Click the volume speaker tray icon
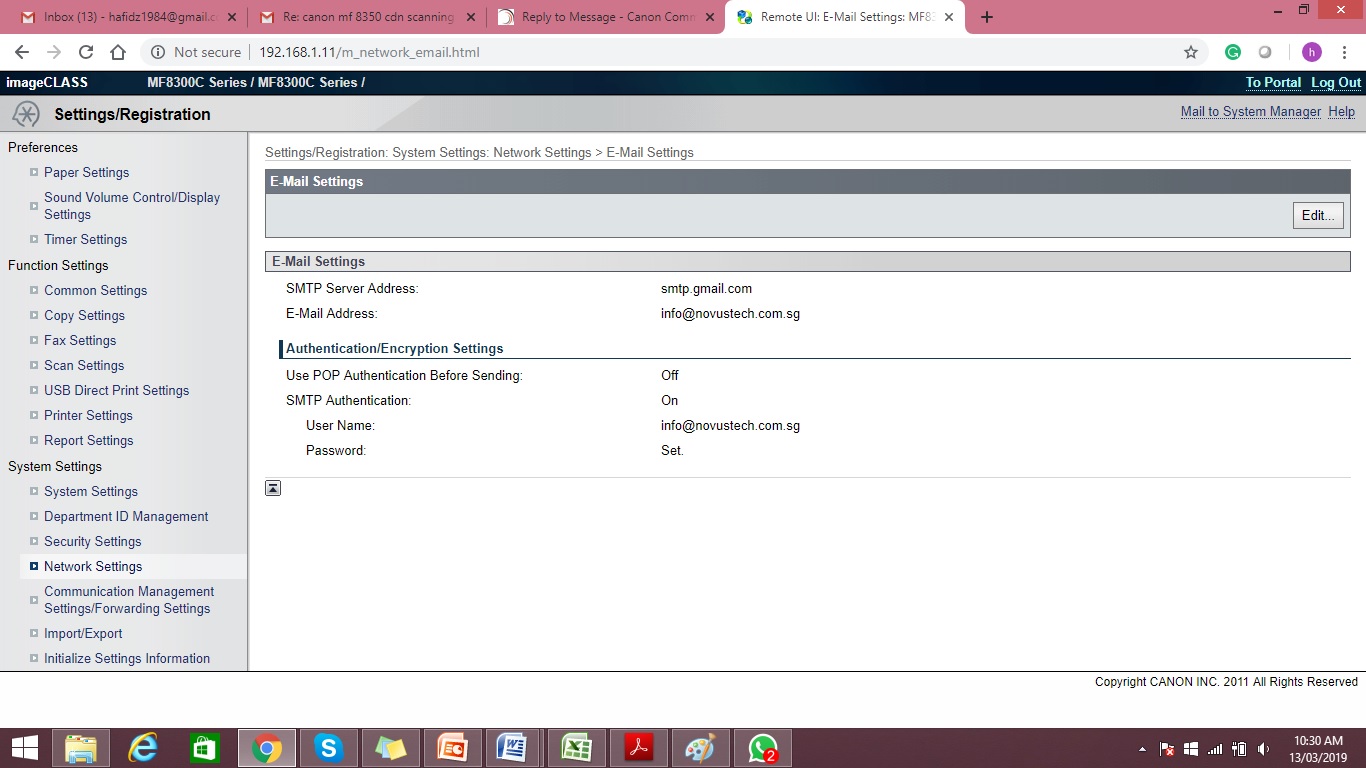Viewport: 1366px width, 768px height. tap(1263, 749)
